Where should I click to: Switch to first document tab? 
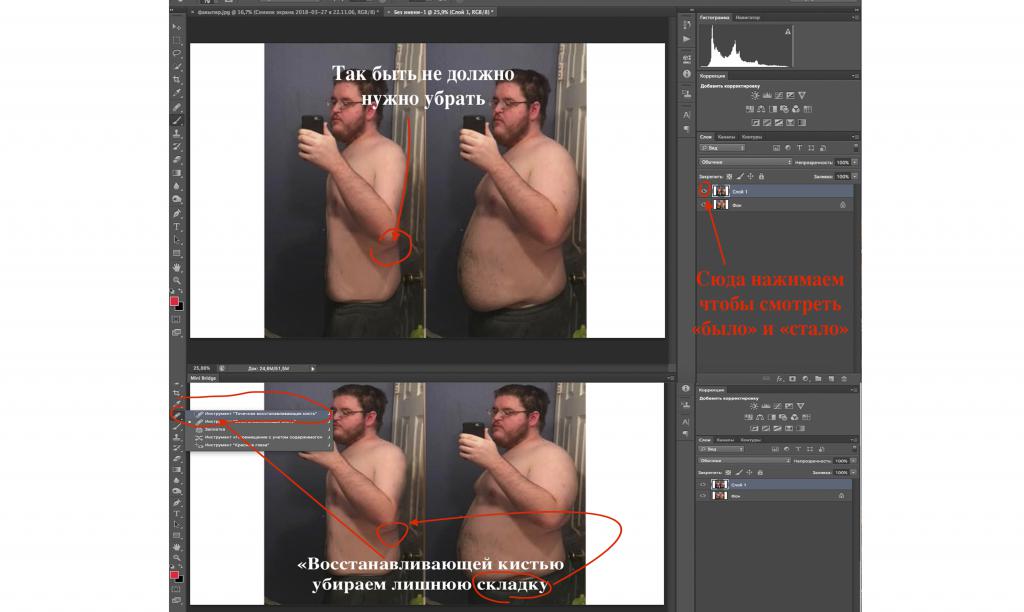click(x=285, y=12)
